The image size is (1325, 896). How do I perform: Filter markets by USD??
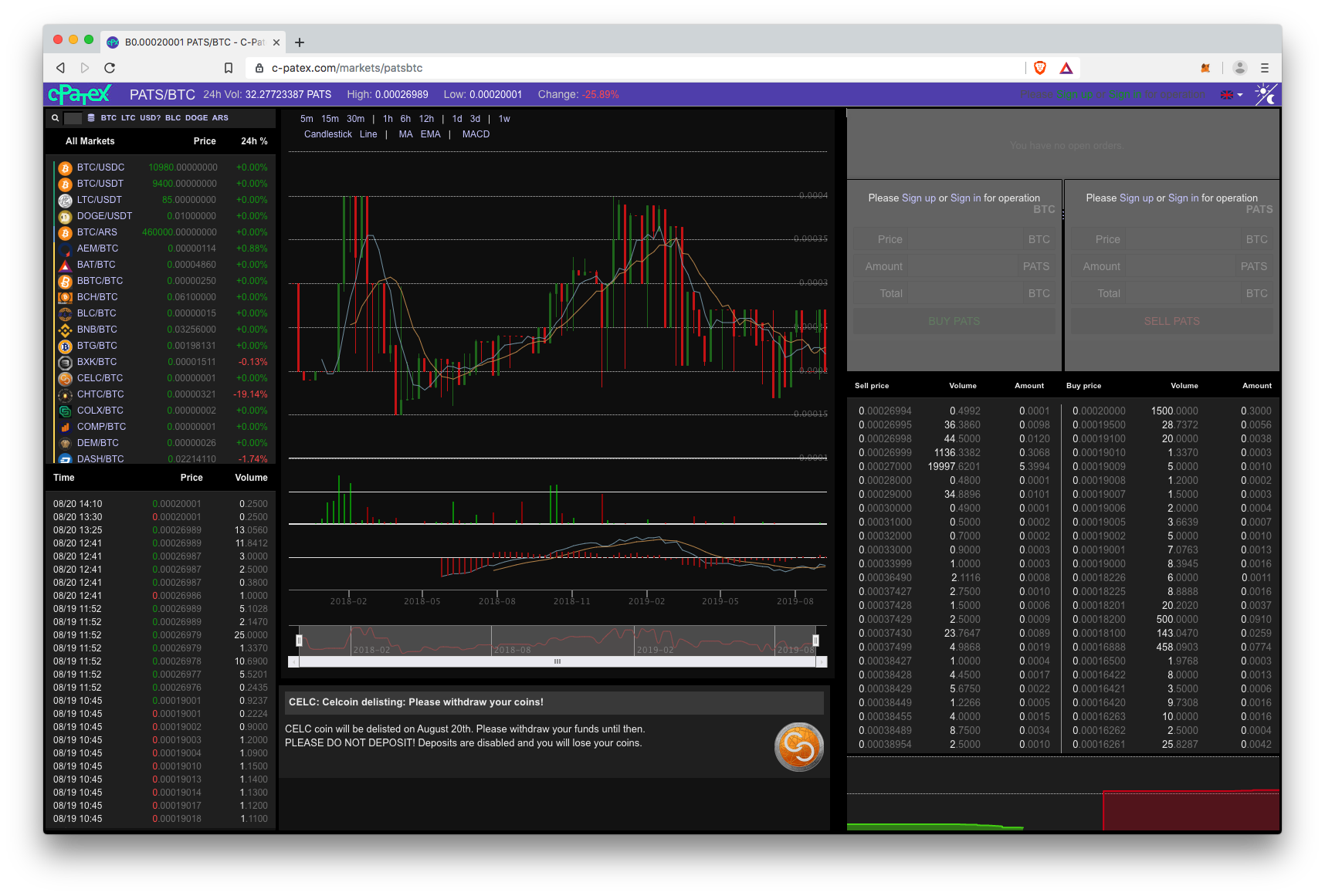151,118
